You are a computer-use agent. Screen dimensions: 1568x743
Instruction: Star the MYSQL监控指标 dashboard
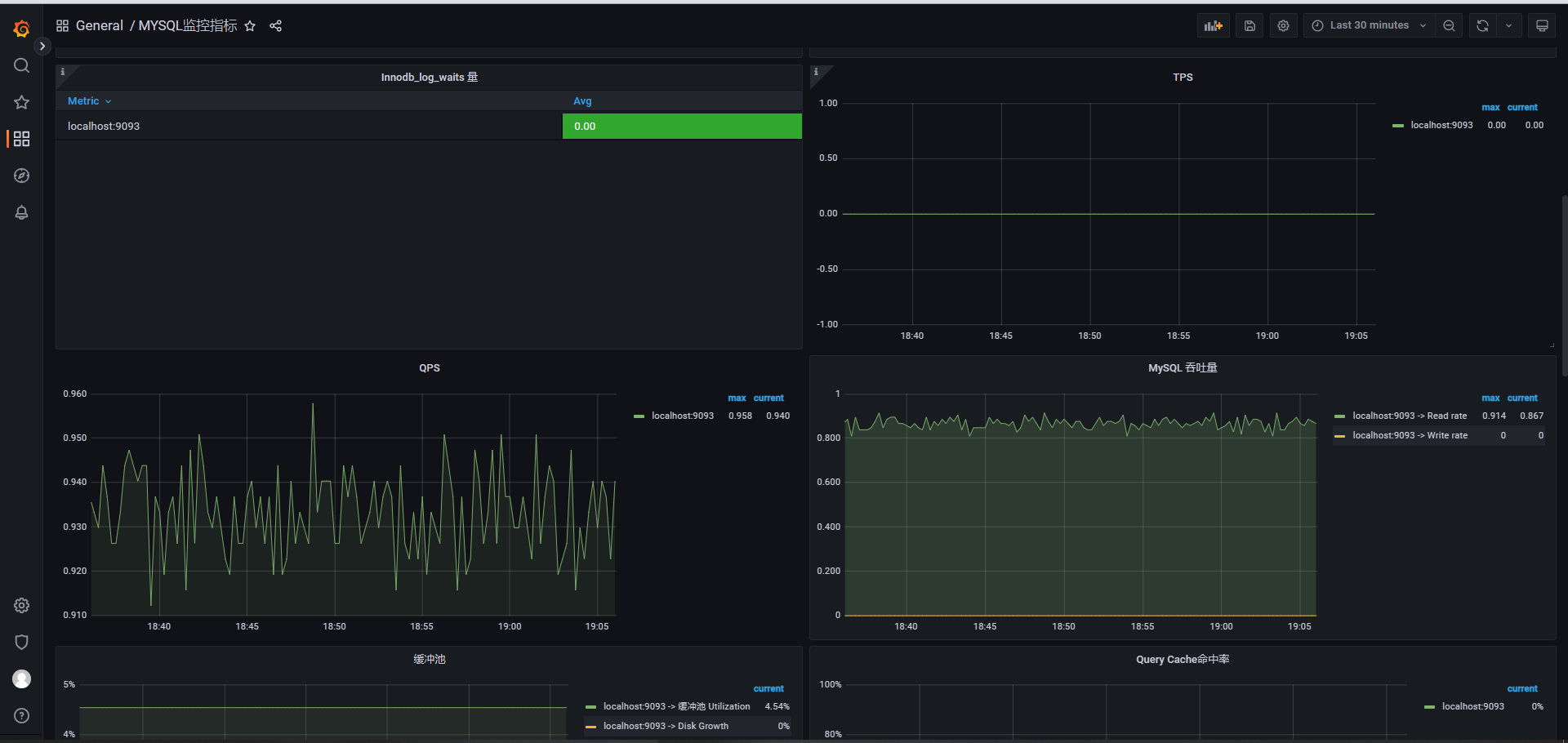pos(250,26)
